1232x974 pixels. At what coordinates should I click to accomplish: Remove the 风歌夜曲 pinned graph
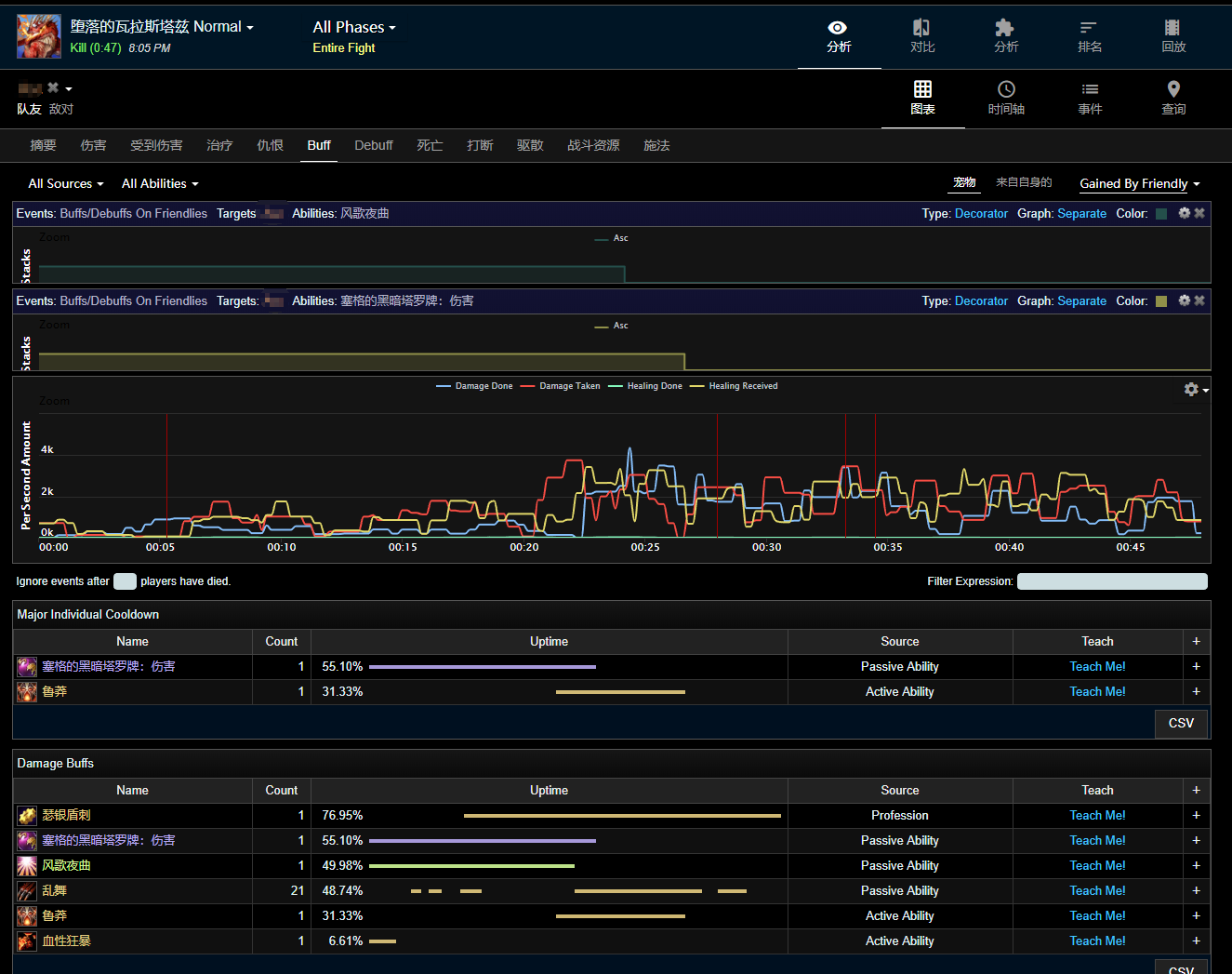point(1199,213)
